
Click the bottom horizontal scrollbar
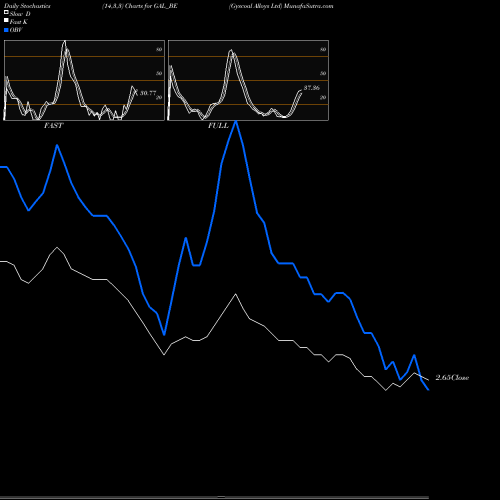(x=214, y=497)
